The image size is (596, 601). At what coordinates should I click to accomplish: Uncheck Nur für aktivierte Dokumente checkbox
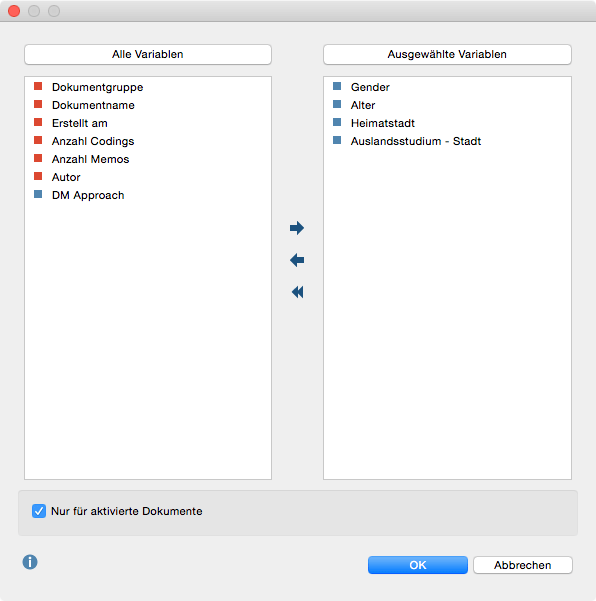[39, 511]
